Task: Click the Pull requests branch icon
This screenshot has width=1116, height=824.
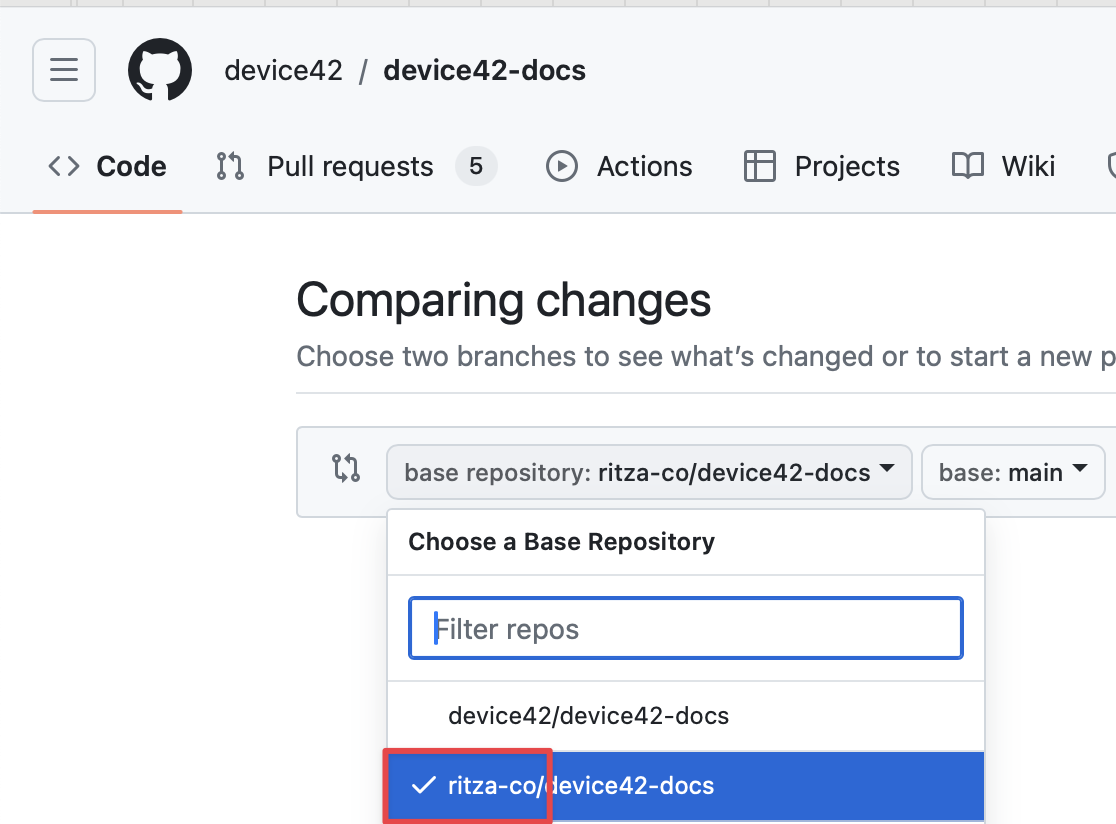Action: click(230, 166)
